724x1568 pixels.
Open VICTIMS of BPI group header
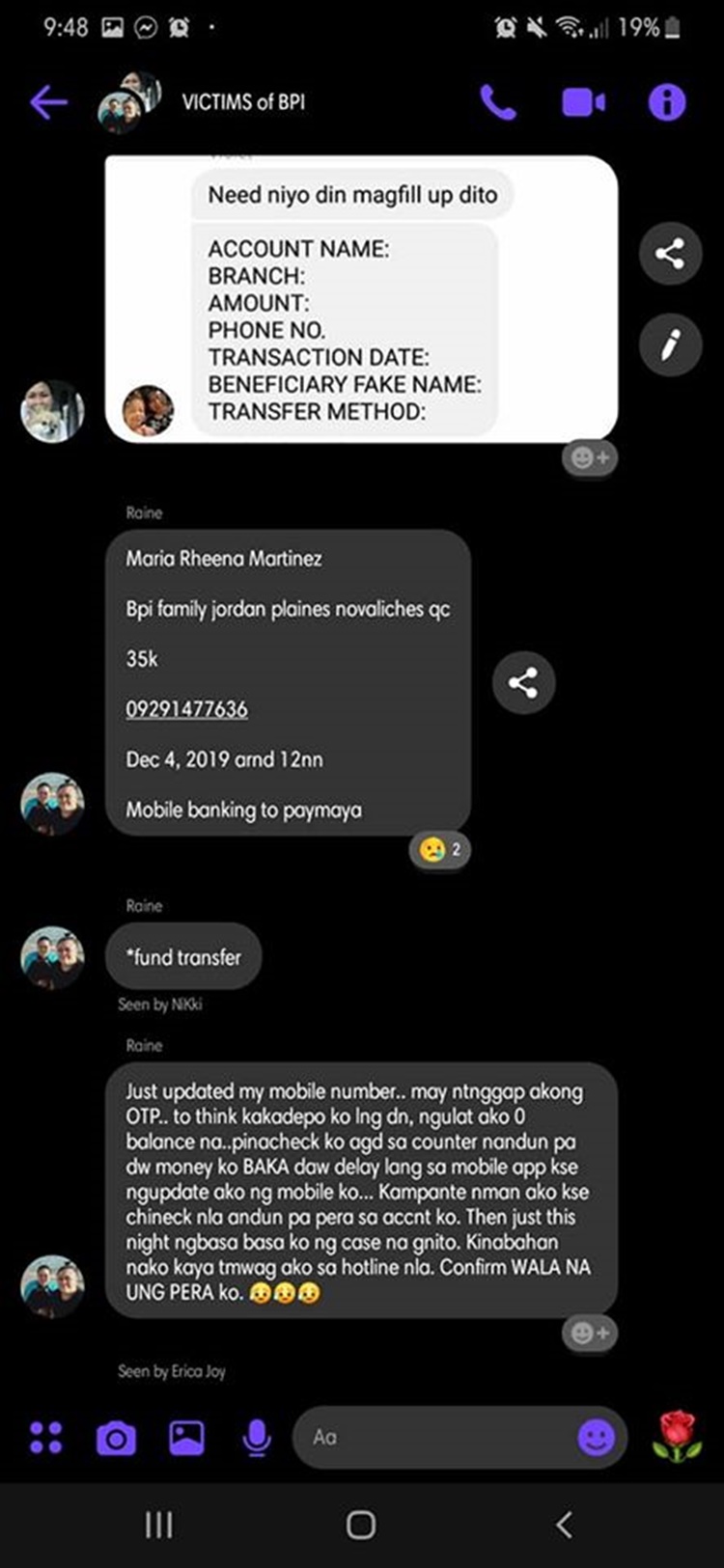[243, 101]
